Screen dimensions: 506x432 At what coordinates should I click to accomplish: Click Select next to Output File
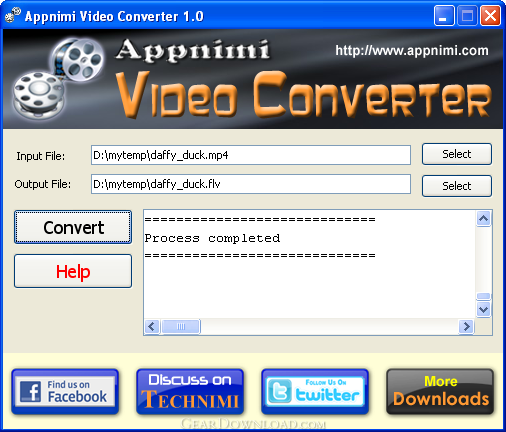coord(457,186)
